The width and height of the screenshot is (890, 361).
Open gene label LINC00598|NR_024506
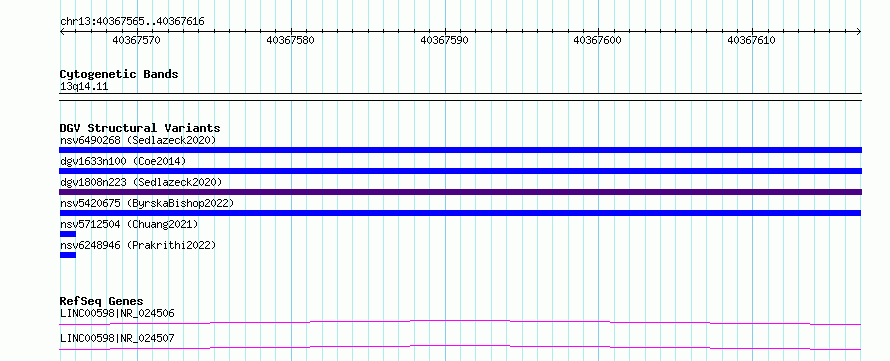[117, 313]
